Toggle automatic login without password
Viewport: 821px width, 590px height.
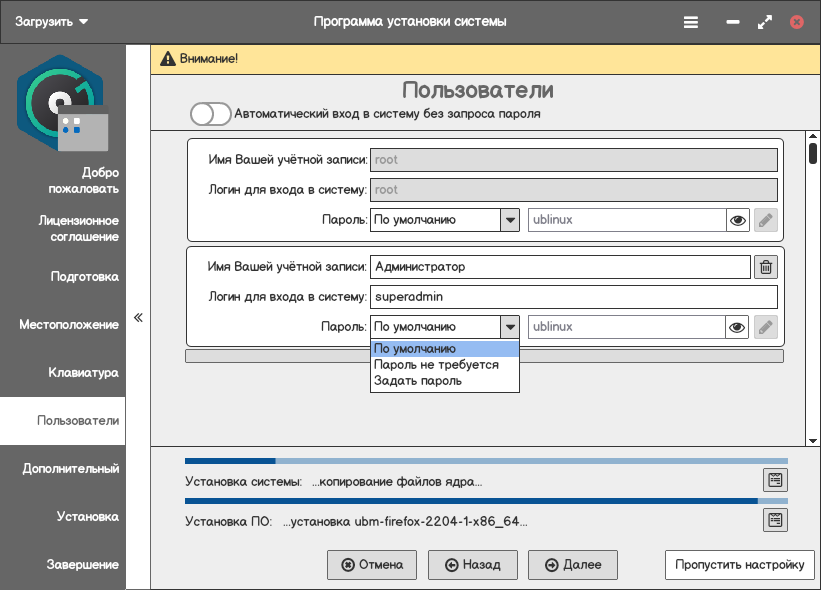pos(210,114)
